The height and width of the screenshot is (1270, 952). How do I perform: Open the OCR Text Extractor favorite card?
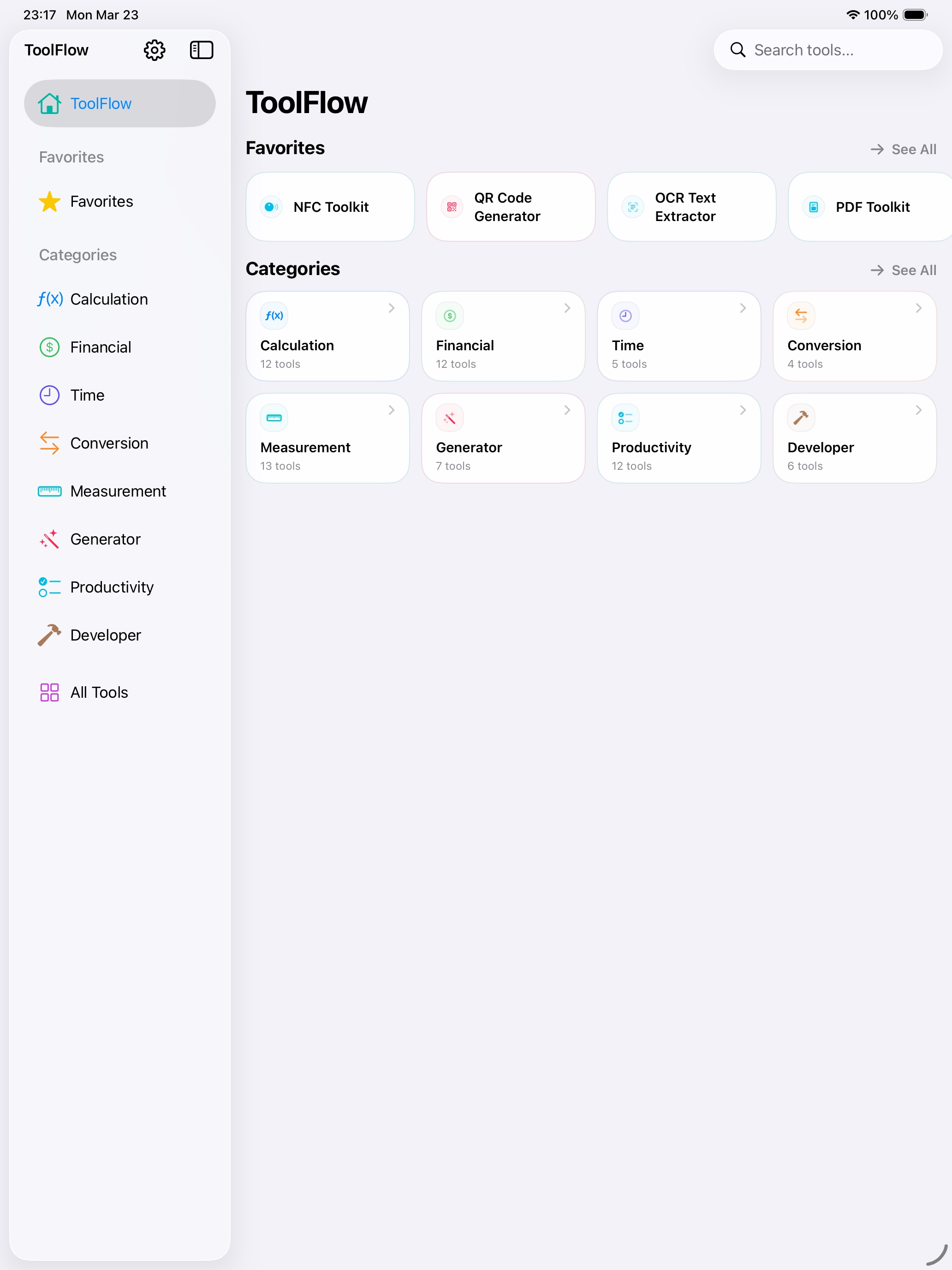point(691,207)
